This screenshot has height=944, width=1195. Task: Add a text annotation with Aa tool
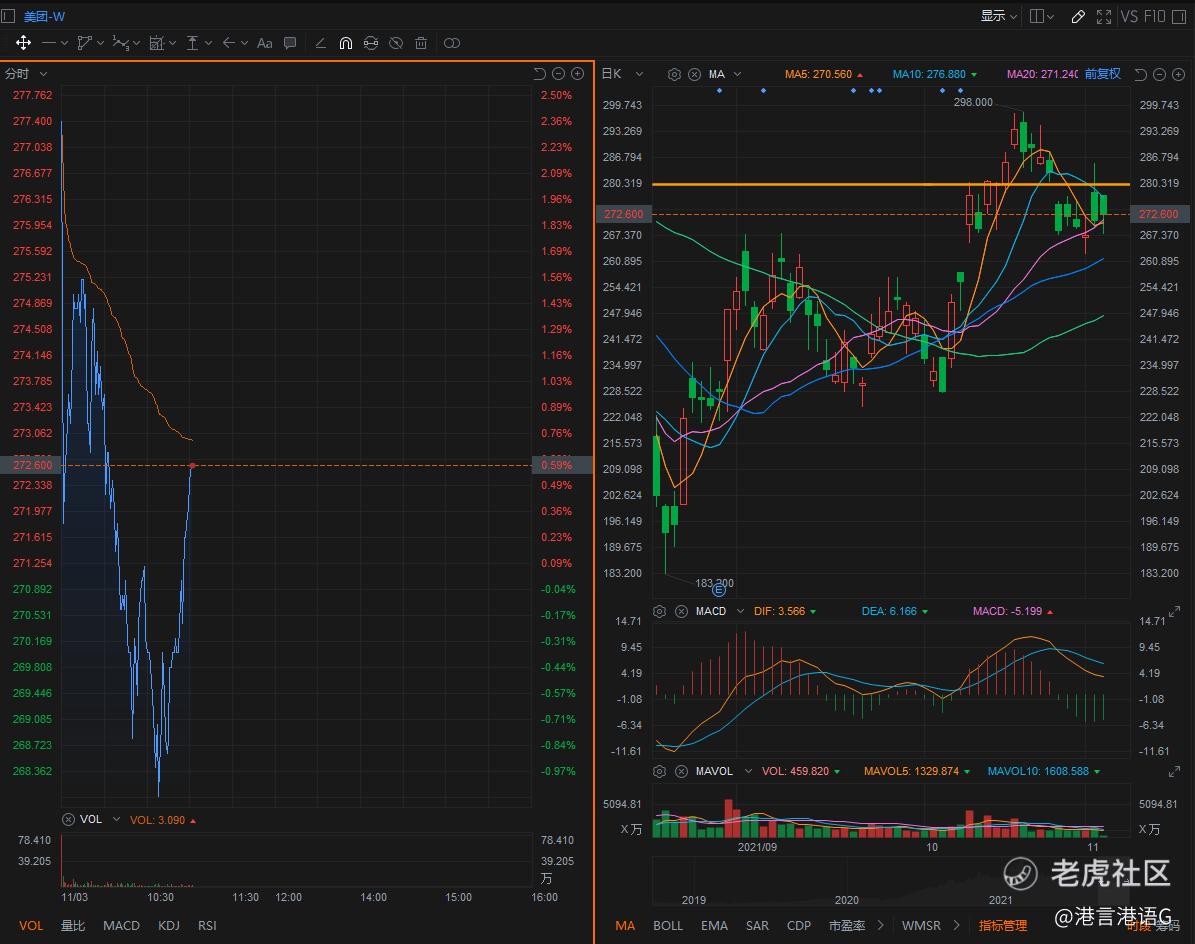(264, 43)
